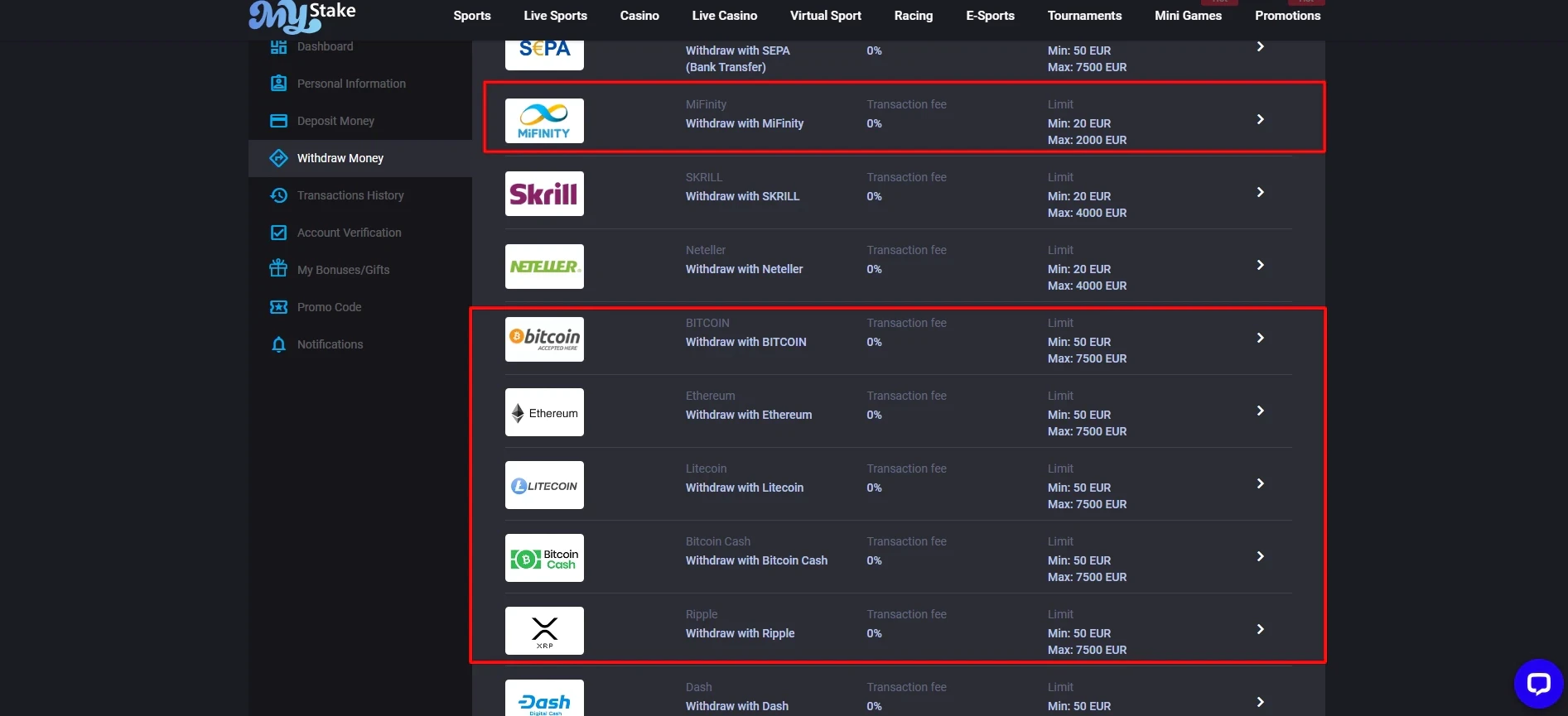Select the Personal Information icon
This screenshot has height=716, width=1568.
pos(278,84)
